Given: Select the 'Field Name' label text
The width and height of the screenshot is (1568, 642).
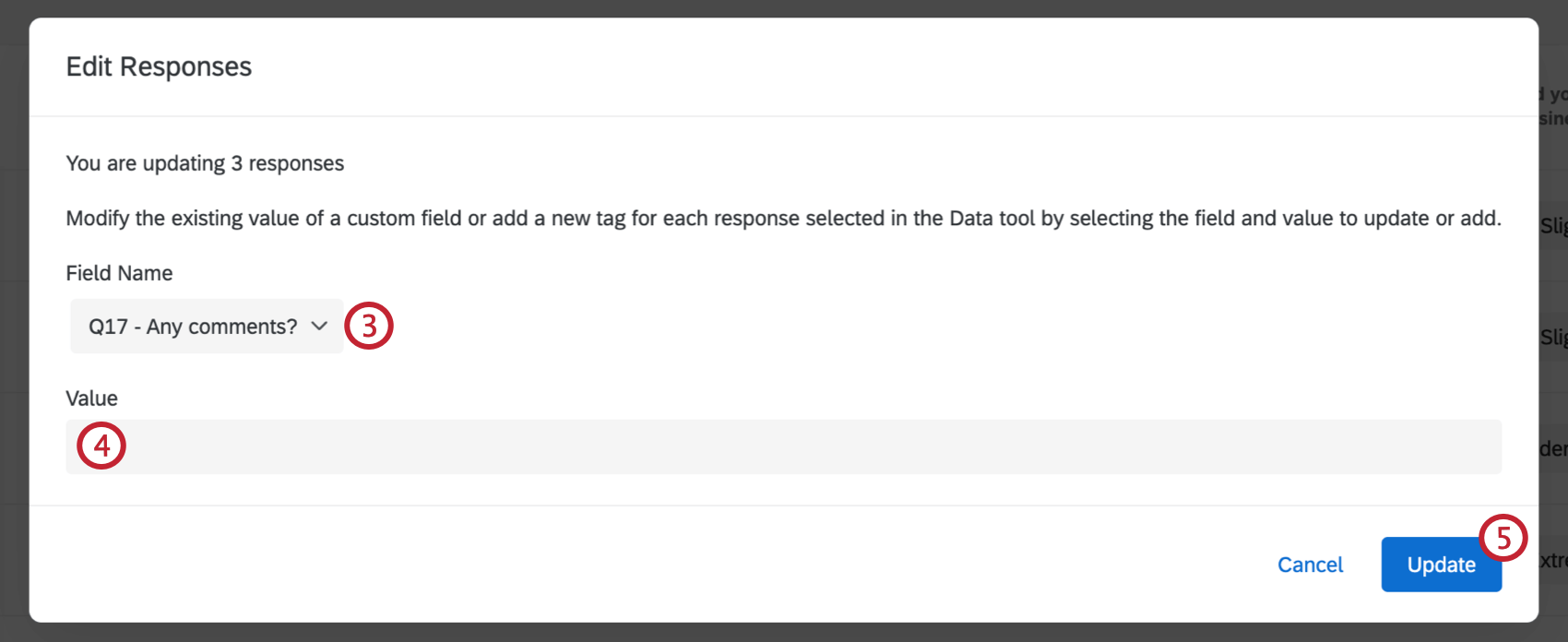Looking at the screenshot, I should [118, 273].
